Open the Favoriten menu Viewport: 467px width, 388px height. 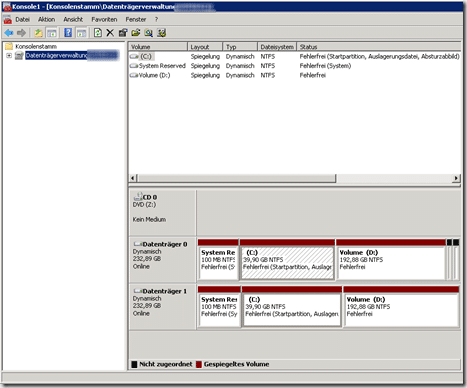(104, 20)
